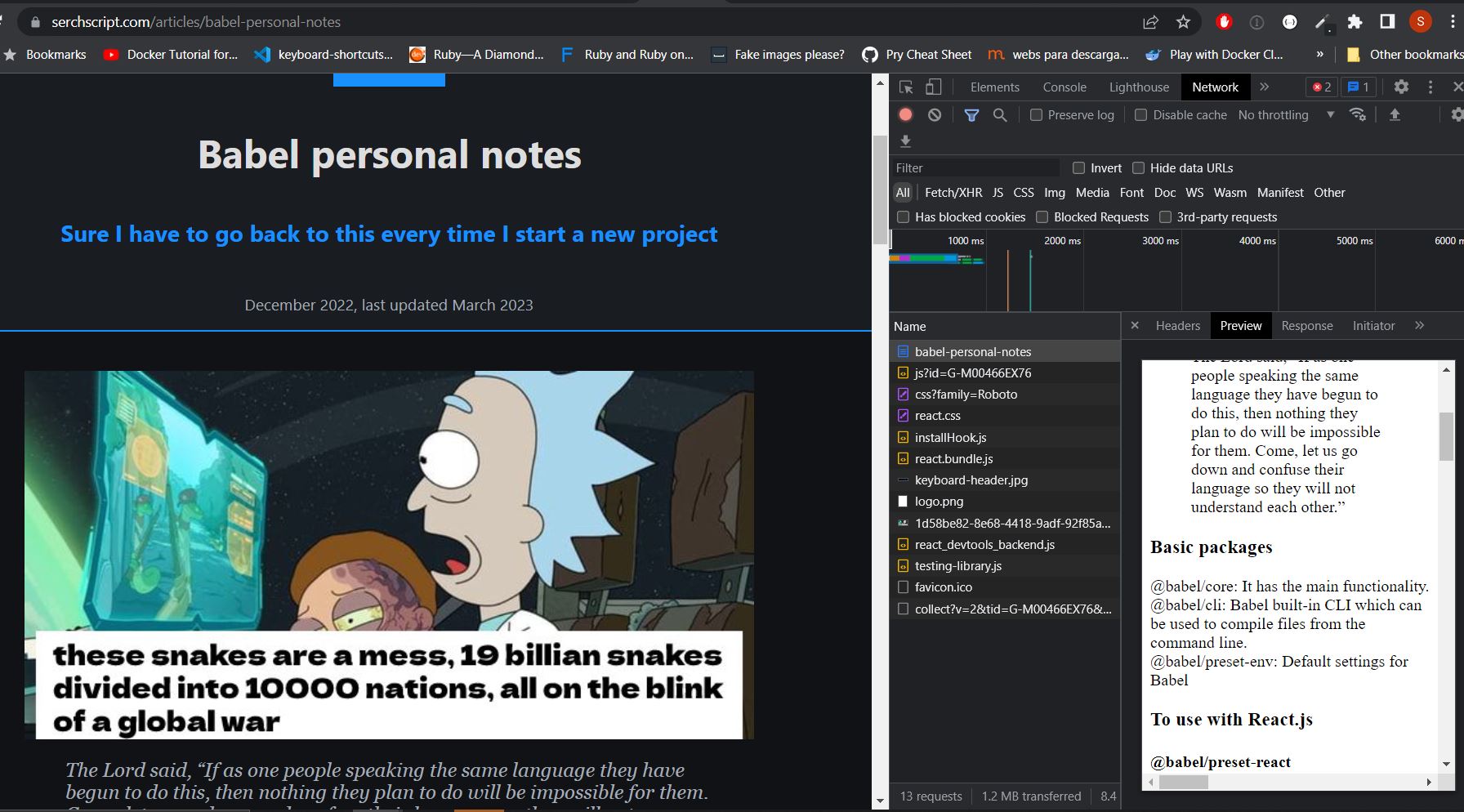Enable the Preserve log checkbox
Image resolution: width=1464 pixels, height=812 pixels.
[x=1036, y=115]
